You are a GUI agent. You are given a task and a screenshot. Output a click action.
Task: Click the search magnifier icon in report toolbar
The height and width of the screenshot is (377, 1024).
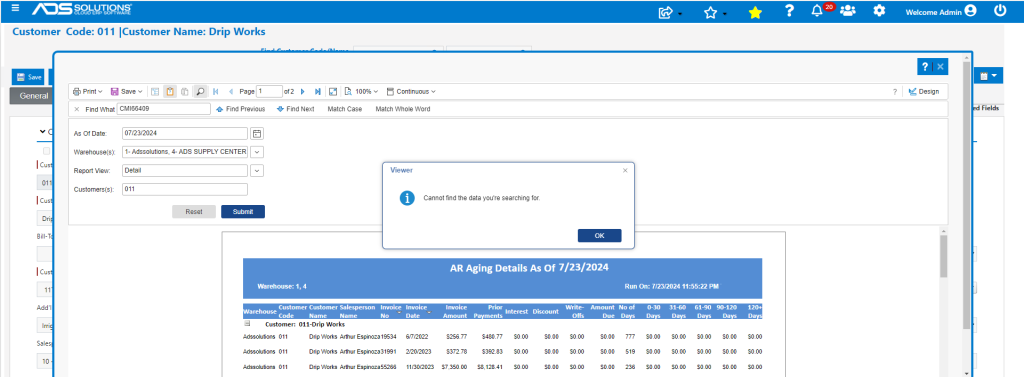click(x=200, y=91)
